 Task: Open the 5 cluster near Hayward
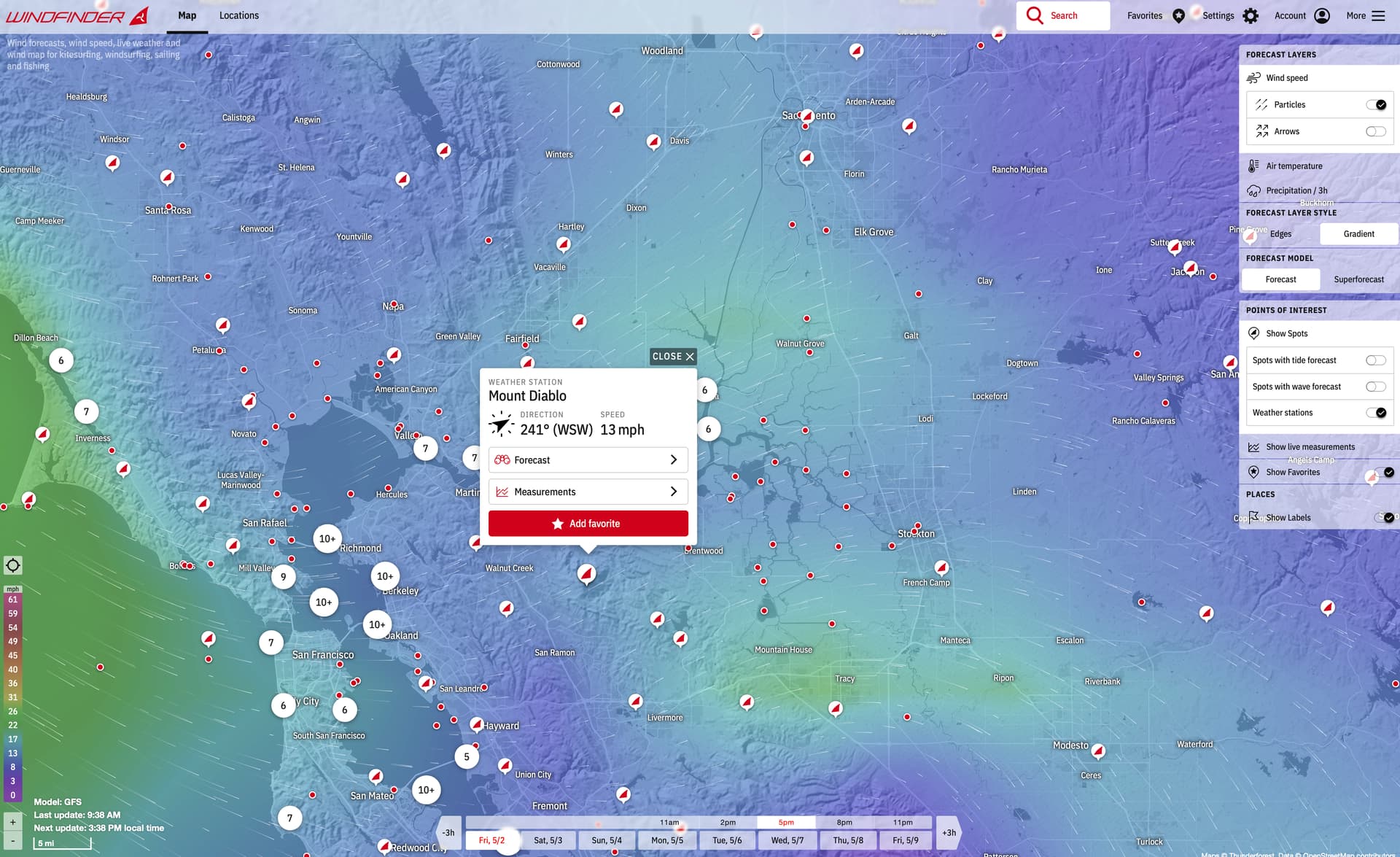tap(467, 757)
